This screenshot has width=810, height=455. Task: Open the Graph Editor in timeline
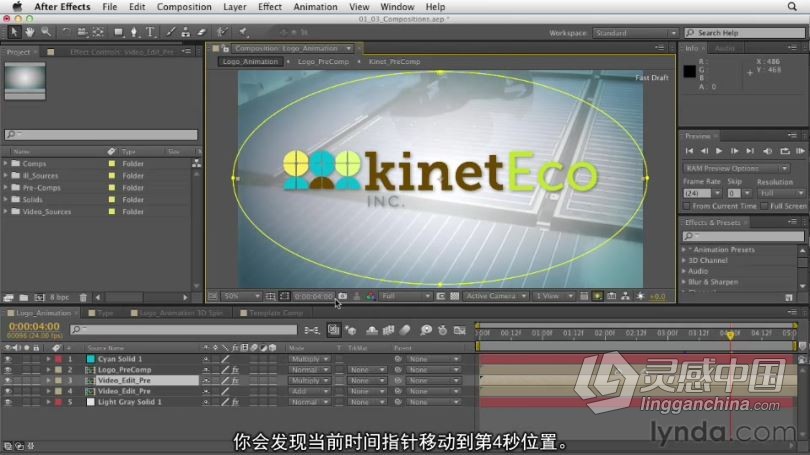(460, 330)
